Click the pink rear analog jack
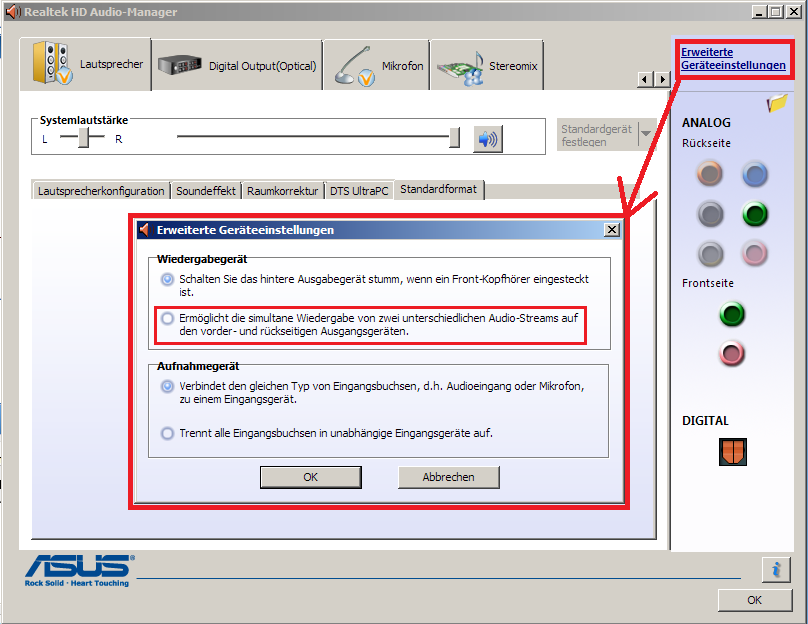Screen dimensions: 808x624 (x=755, y=254)
